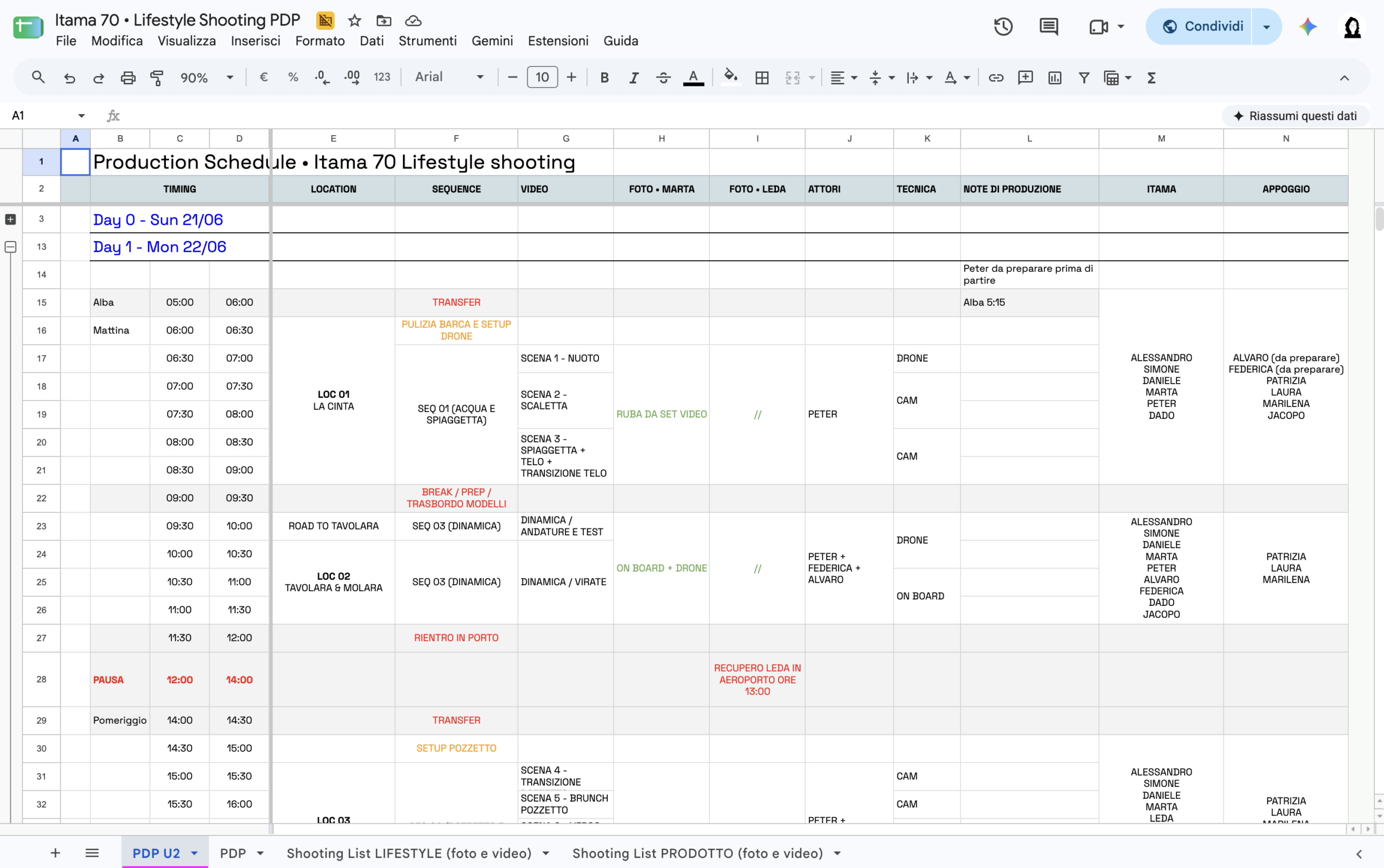Star this spreadsheet document
Screen dimensions: 1384x868
[354, 21]
